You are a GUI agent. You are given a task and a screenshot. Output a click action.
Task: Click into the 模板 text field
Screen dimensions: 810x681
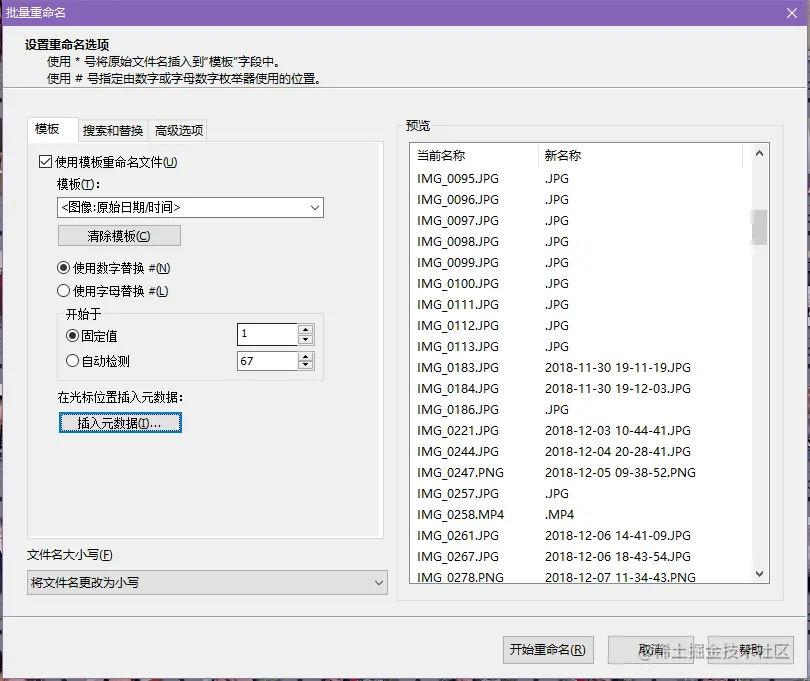coord(182,208)
